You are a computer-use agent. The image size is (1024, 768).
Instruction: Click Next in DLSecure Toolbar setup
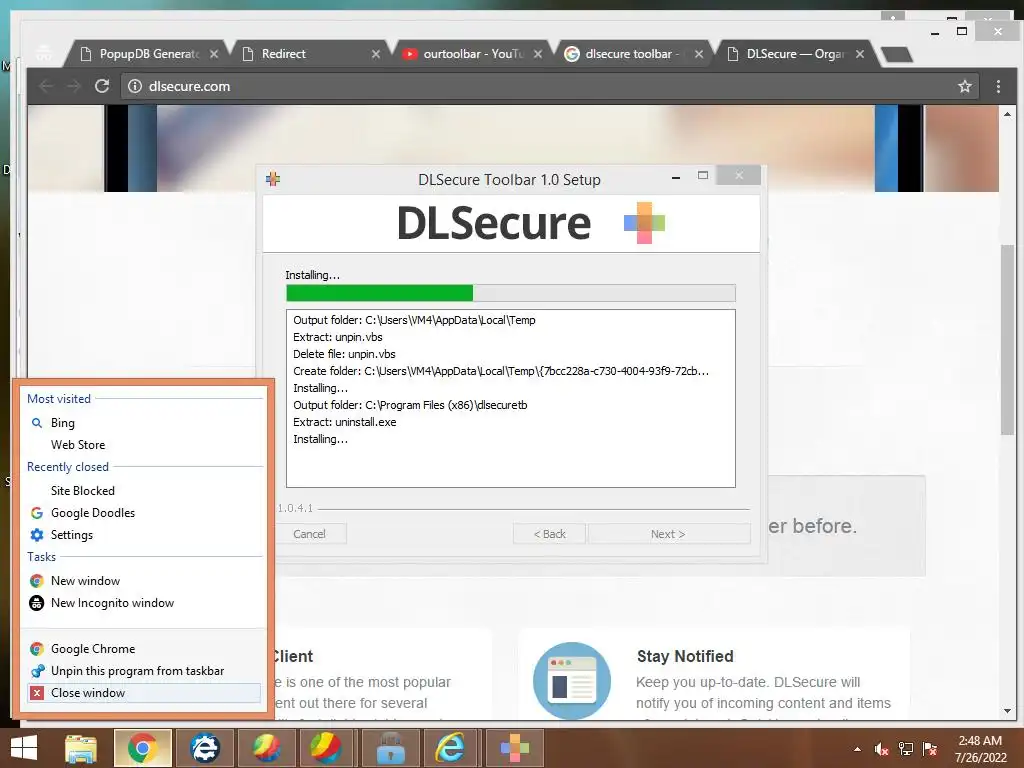coord(668,534)
